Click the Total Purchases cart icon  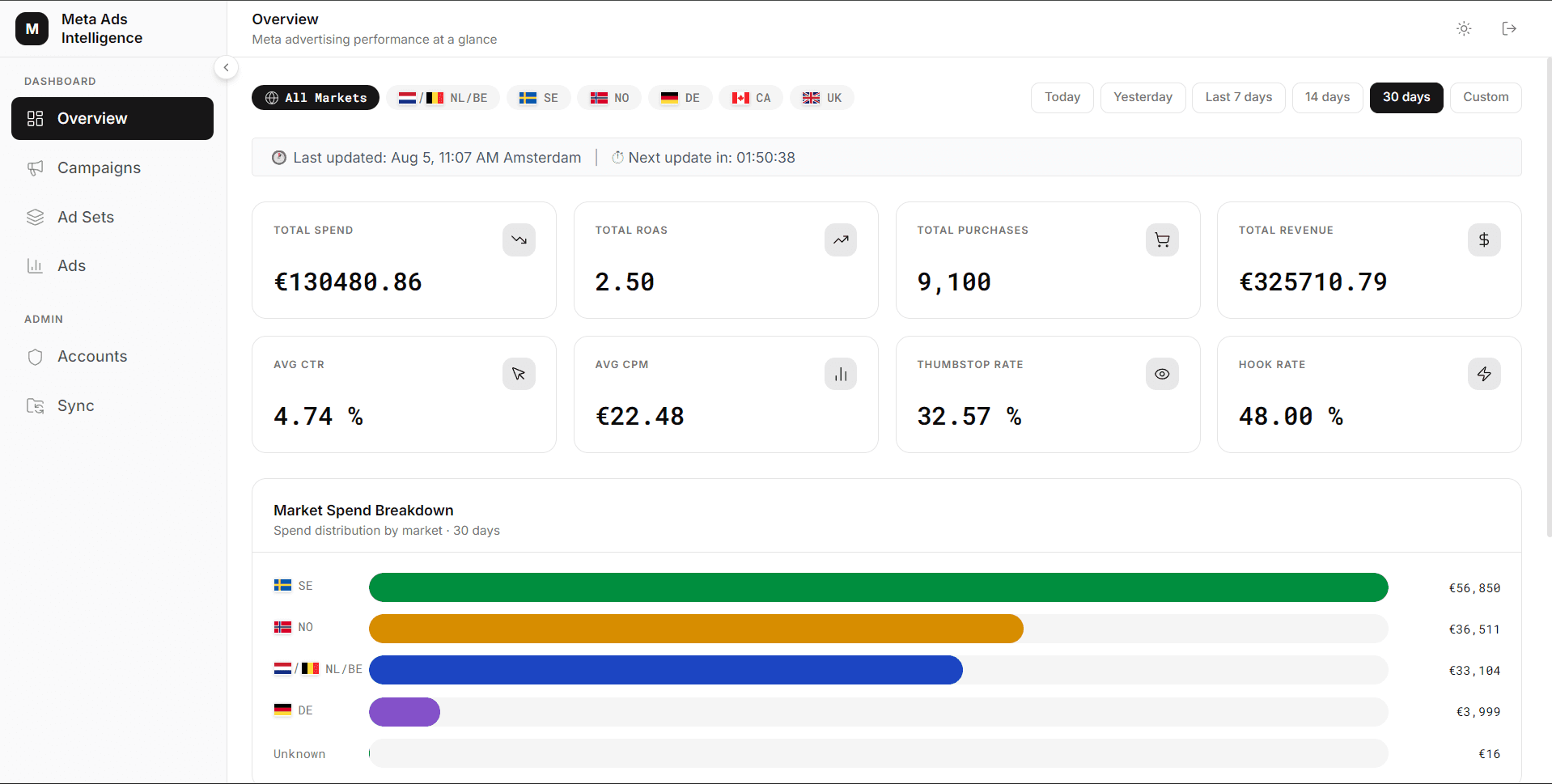coord(1162,239)
